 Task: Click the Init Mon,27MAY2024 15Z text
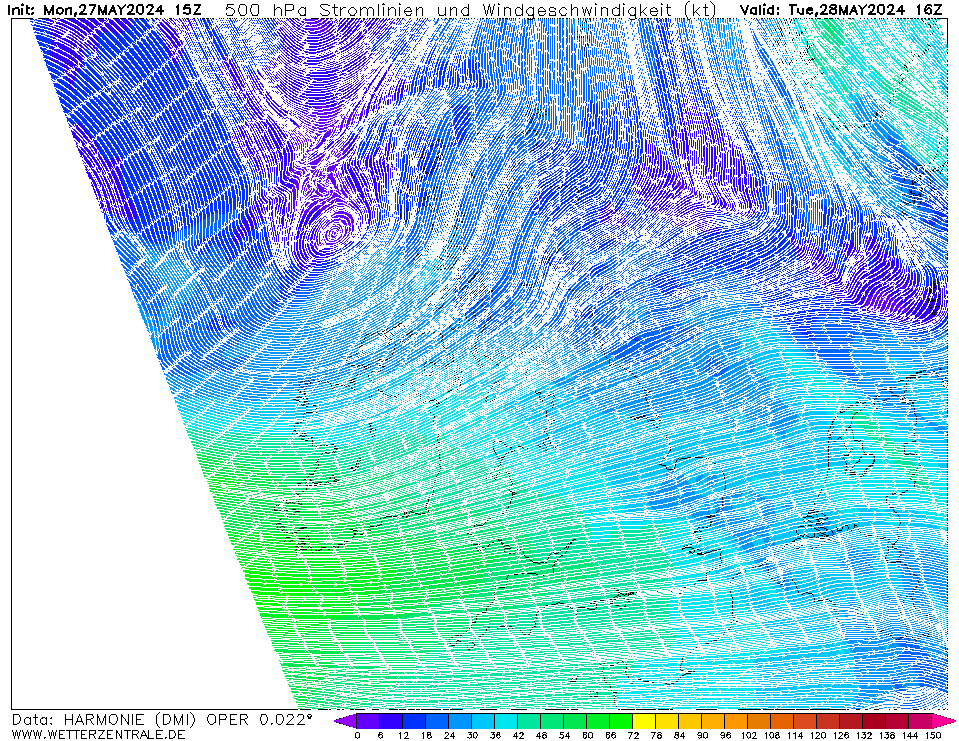(x=104, y=10)
